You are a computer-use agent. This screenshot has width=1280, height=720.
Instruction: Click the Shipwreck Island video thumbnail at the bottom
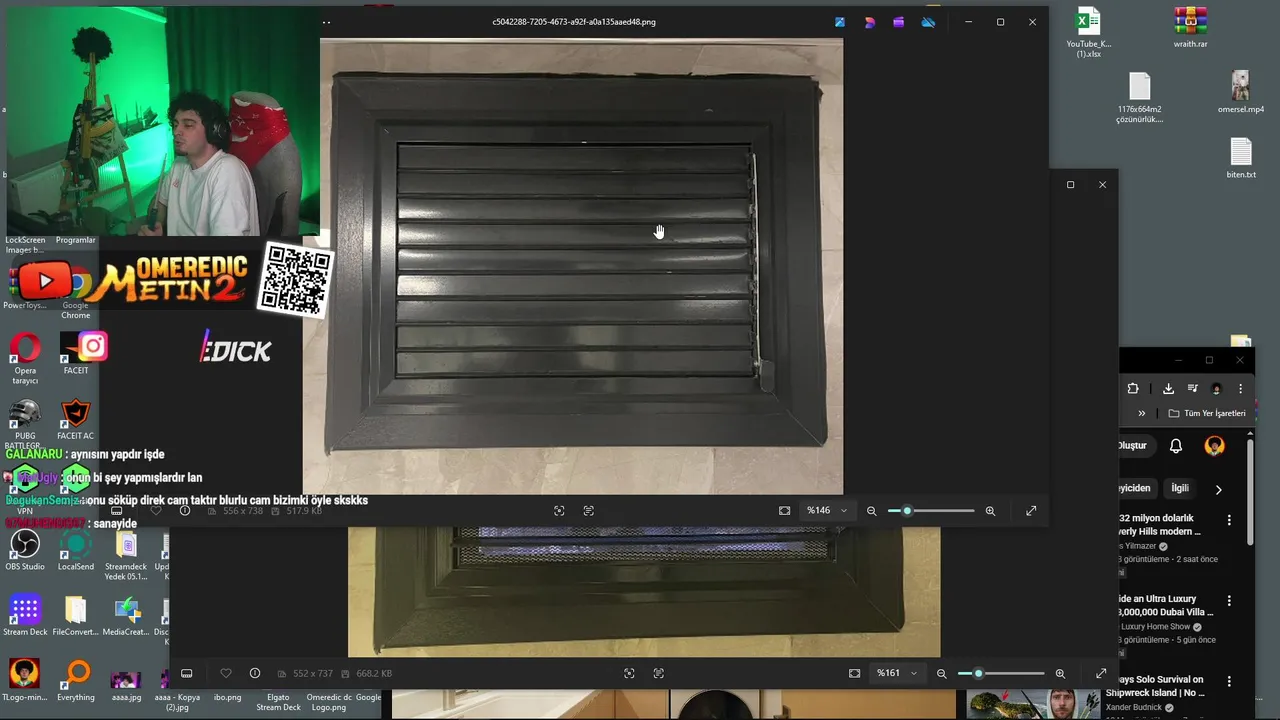coord(1034,704)
